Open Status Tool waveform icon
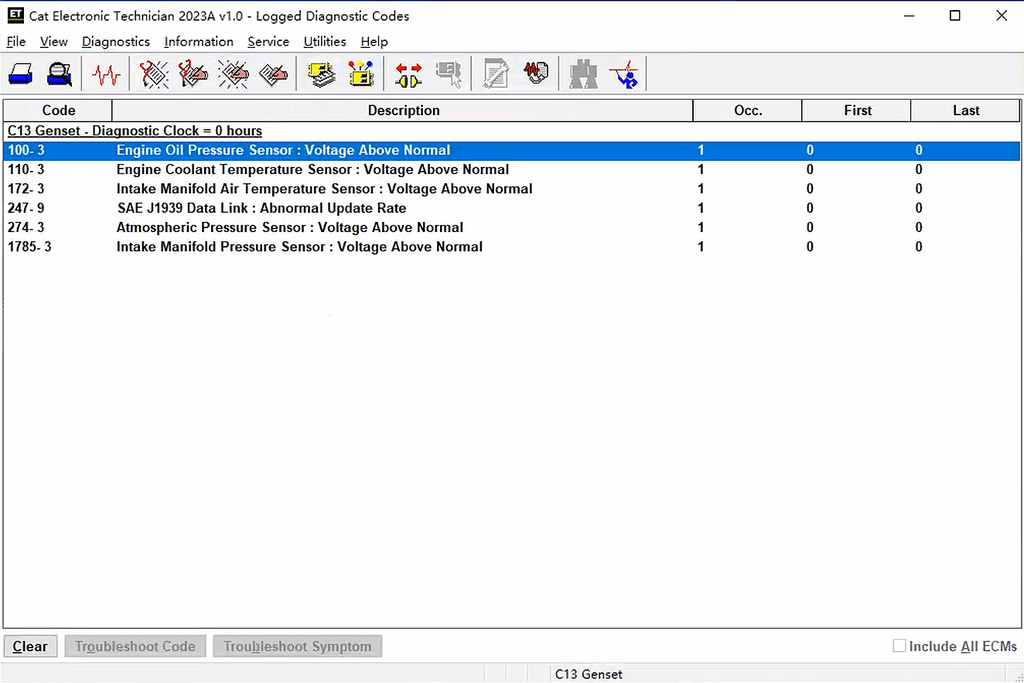Viewport: 1024px width, 683px height. [x=106, y=74]
